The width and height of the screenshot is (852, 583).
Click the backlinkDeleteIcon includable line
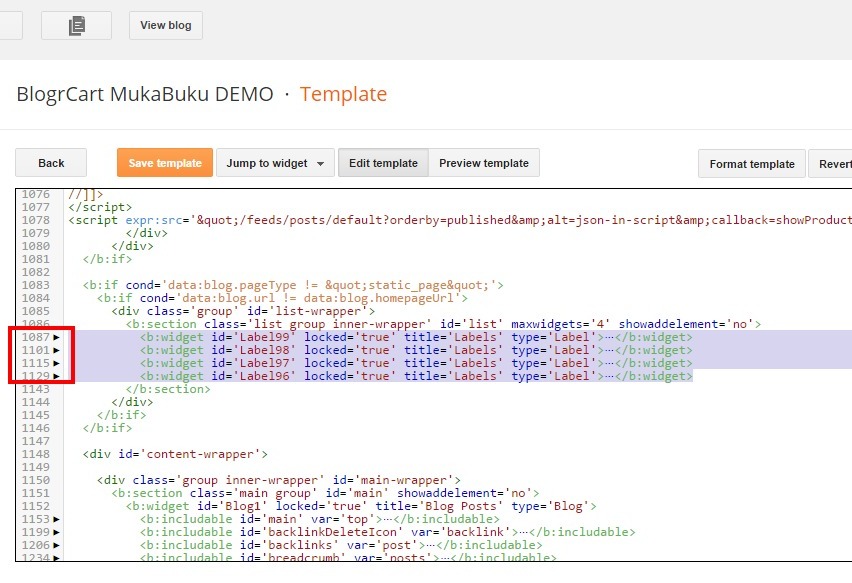[387, 532]
